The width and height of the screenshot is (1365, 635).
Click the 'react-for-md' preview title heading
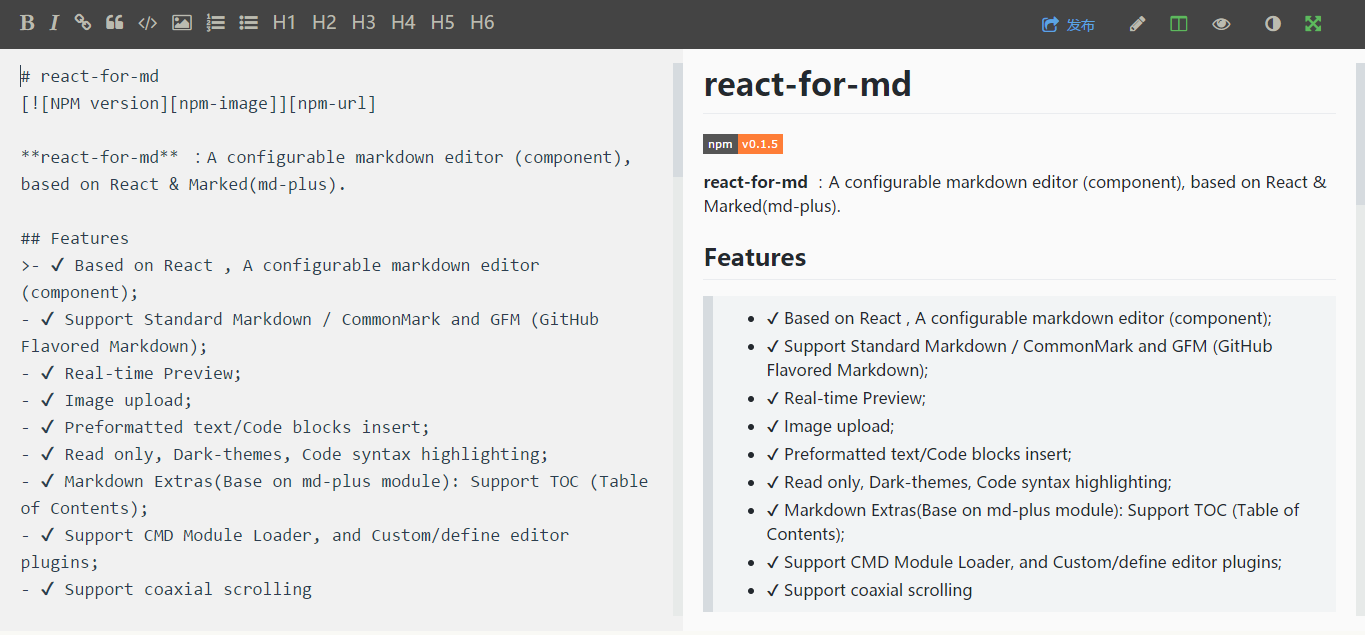808,84
